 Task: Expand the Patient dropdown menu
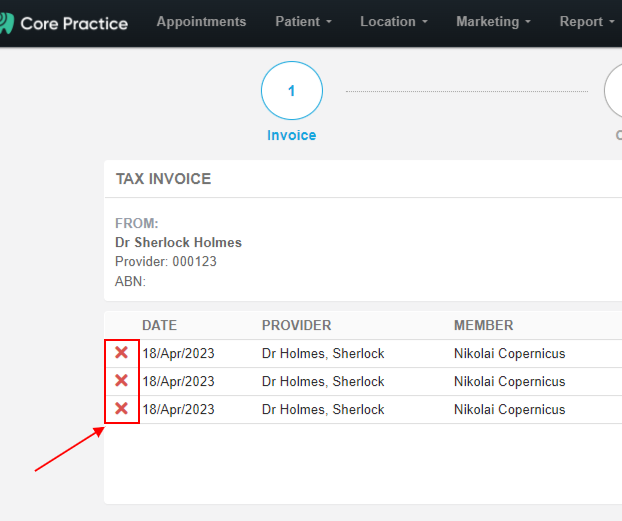[x=303, y=22]
